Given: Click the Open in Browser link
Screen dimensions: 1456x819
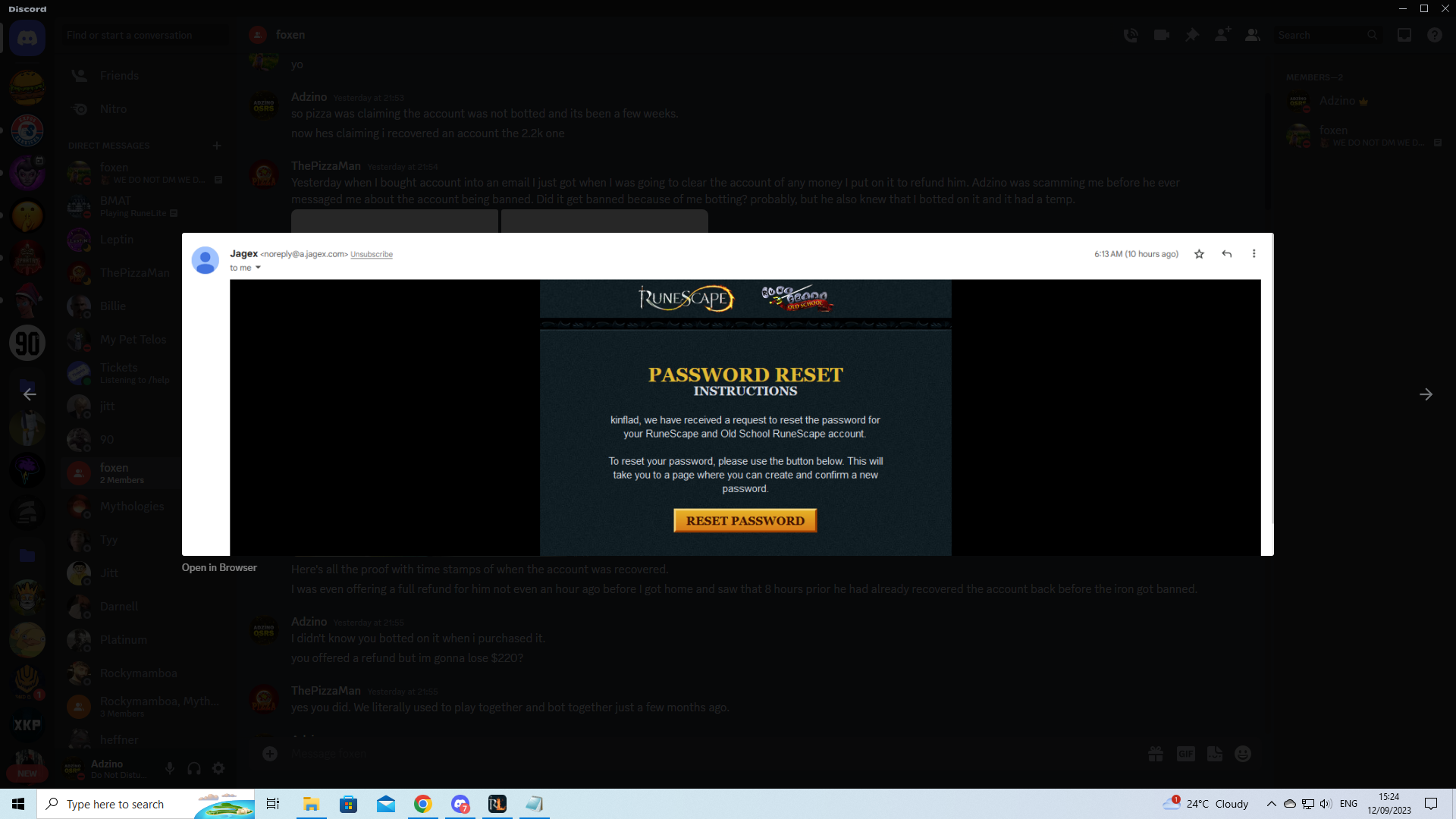Looking at the screenshot, I should click(219, 567).
